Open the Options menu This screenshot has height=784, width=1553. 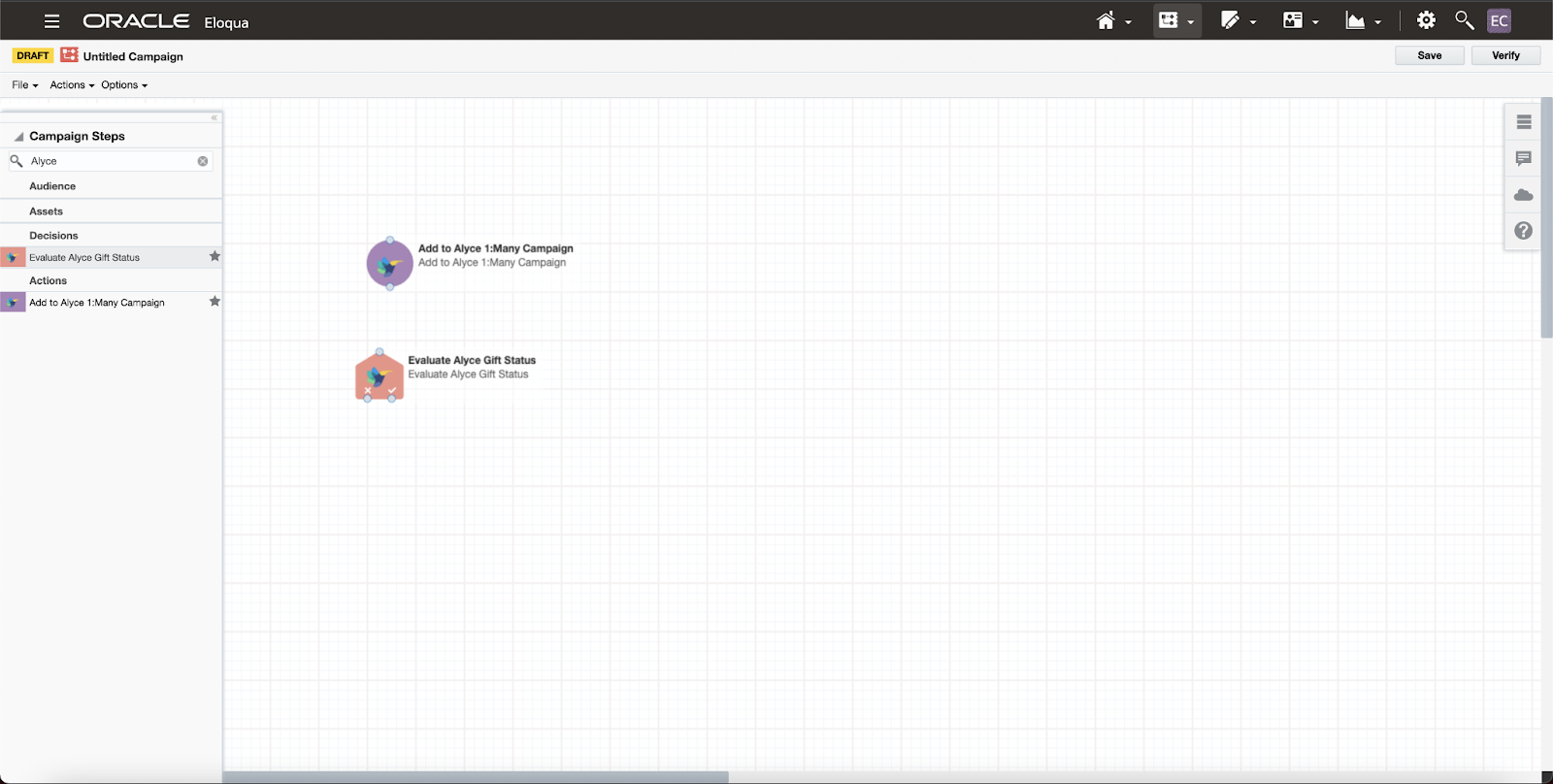124,85
